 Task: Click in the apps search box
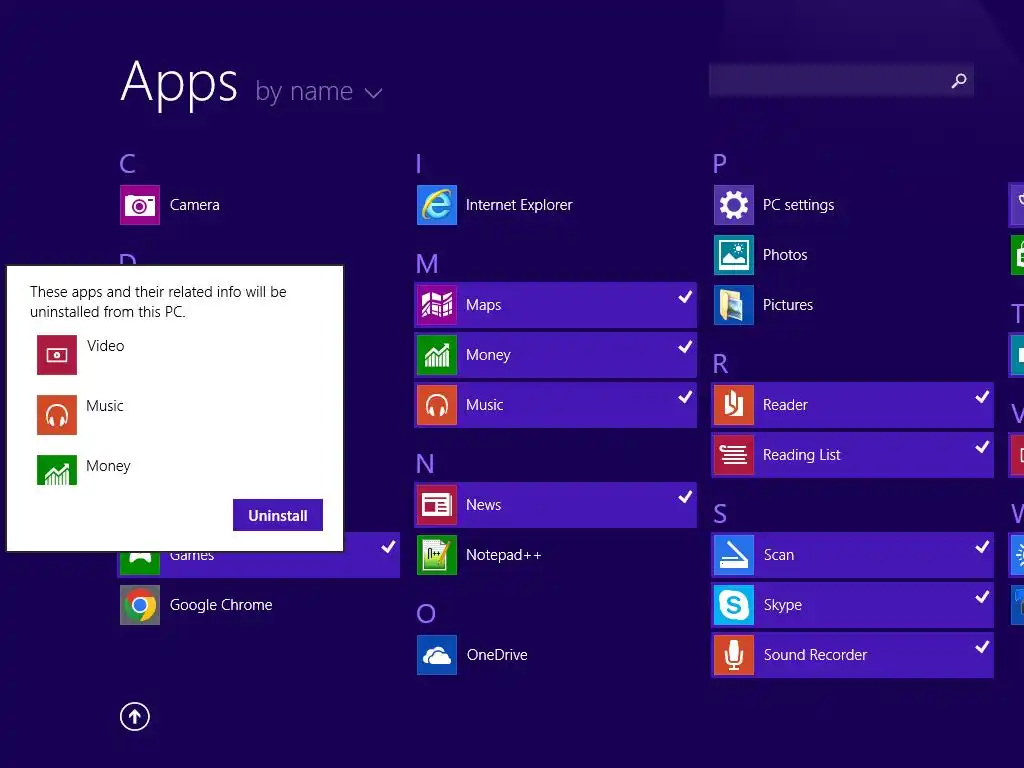841,81
